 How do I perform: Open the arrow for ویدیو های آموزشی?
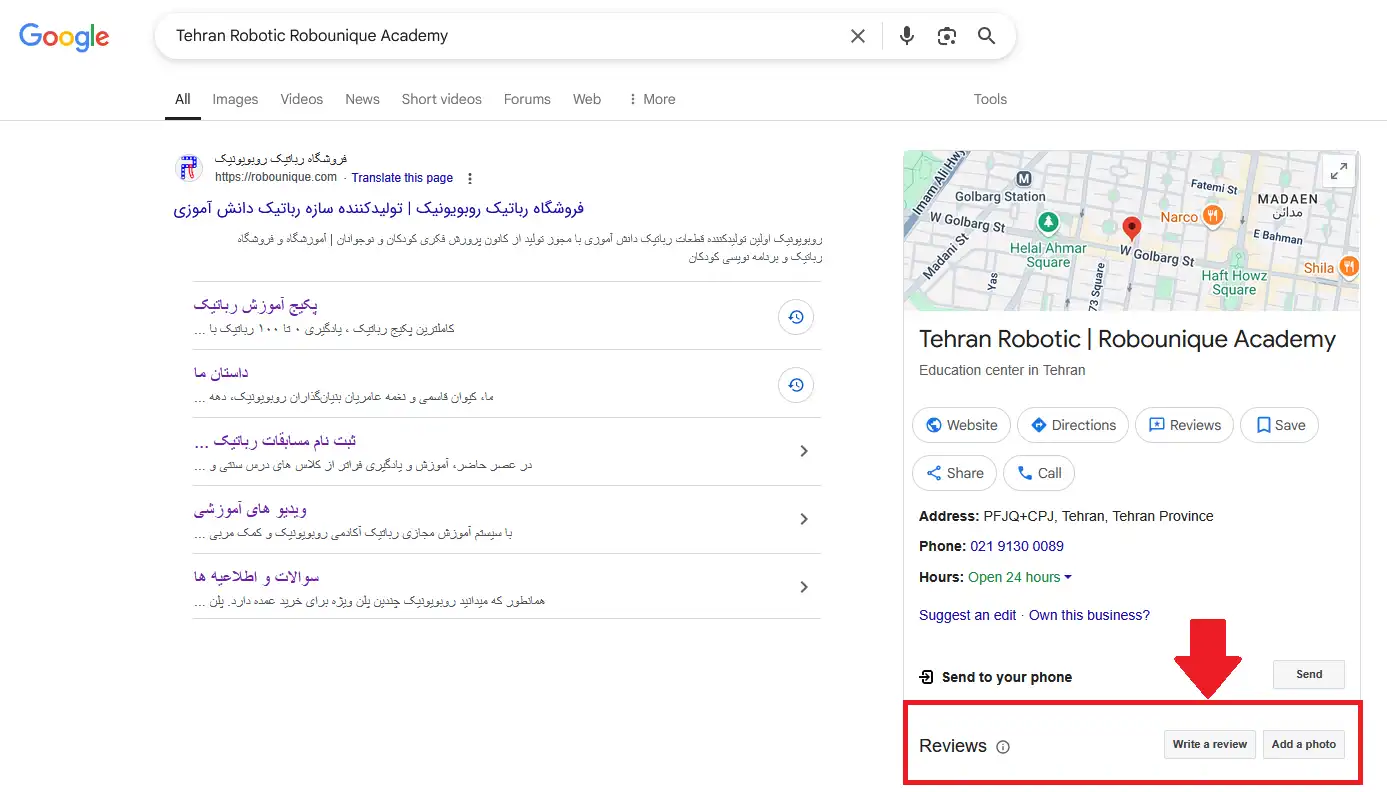click(x=804, y=519)
